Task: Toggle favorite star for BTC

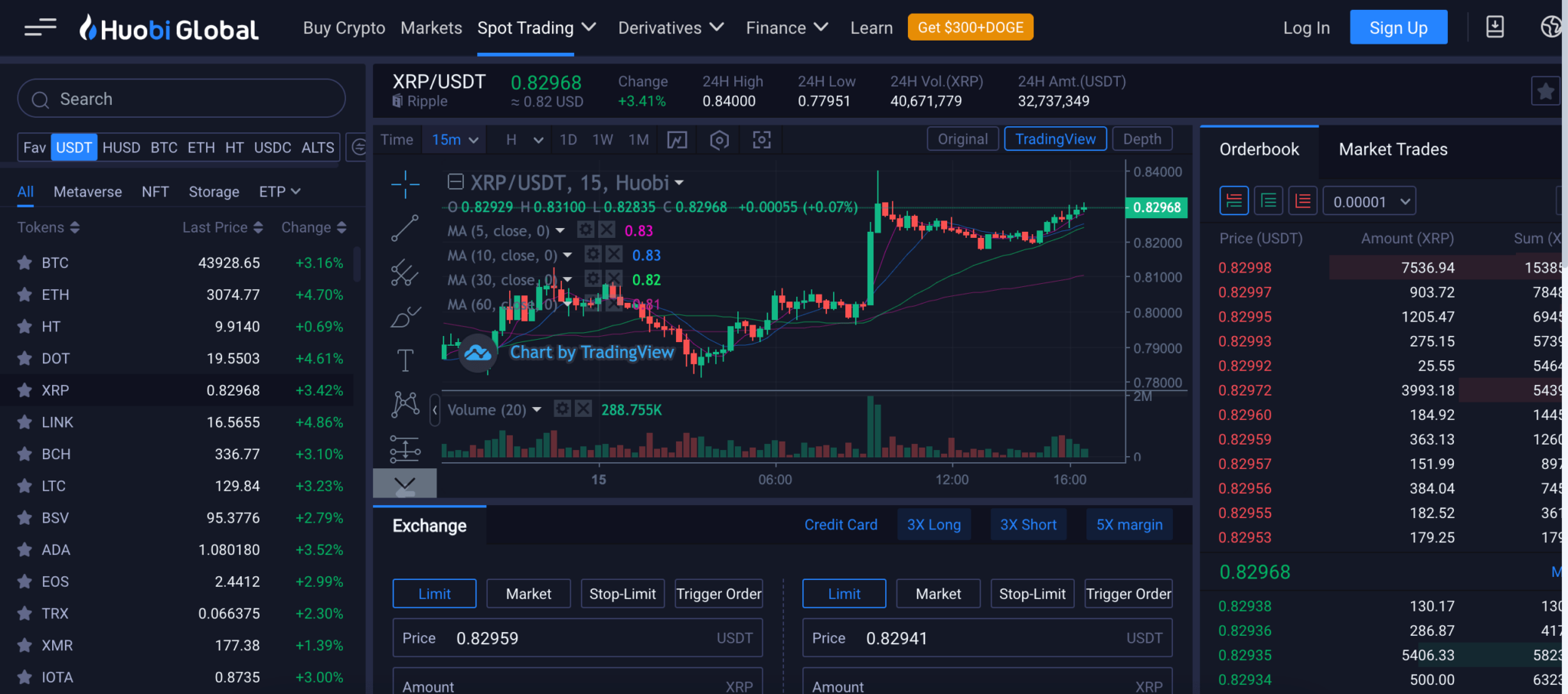Action: pyautogui.click(x=24, y=263)
